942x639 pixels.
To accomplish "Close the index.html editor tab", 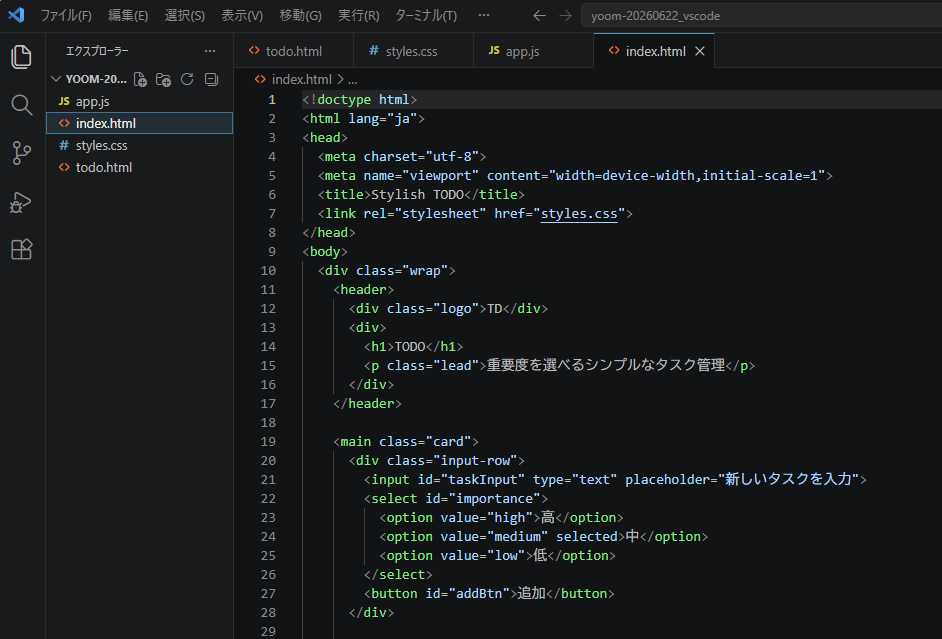I will [x=700, y=52].
